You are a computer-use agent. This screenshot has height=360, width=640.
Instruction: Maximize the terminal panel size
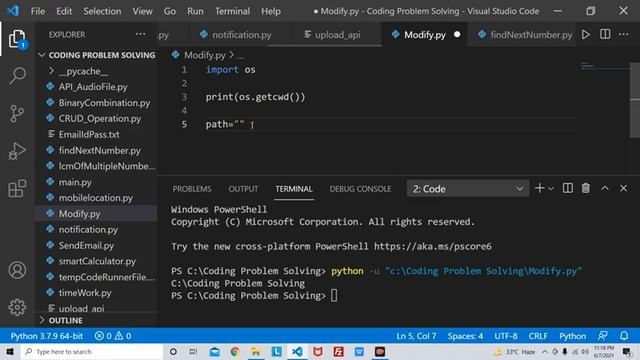(604, 188)
